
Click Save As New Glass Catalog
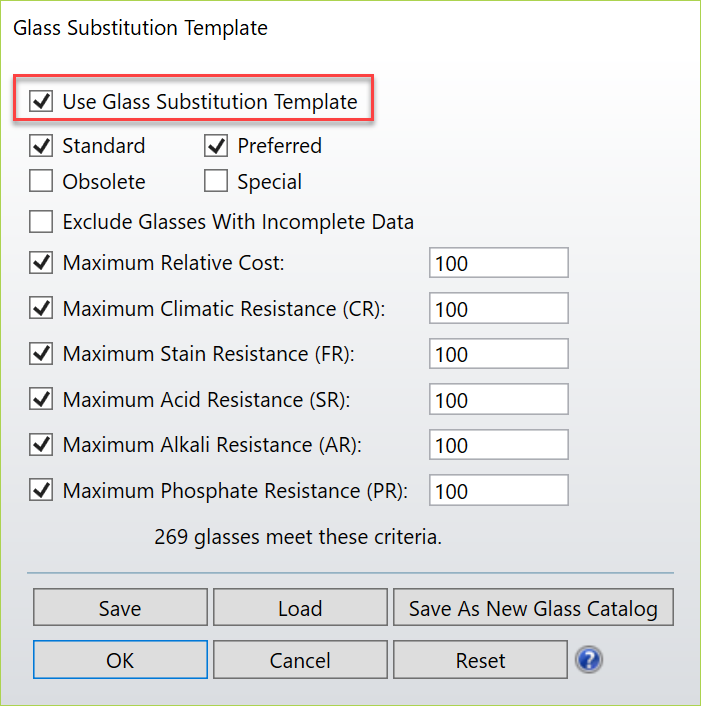point(533,608)
